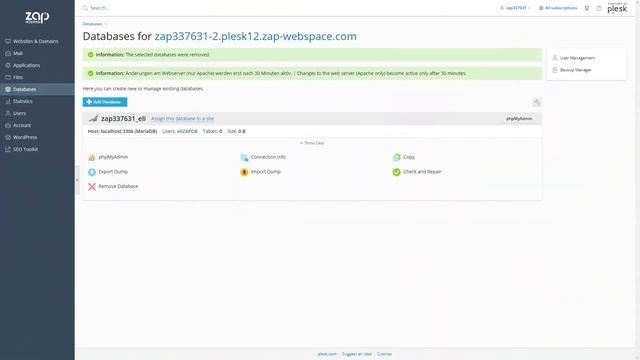Click the Check and Repair icon
The height and width of the screenshot is (360, 640).
coord(396,172)
